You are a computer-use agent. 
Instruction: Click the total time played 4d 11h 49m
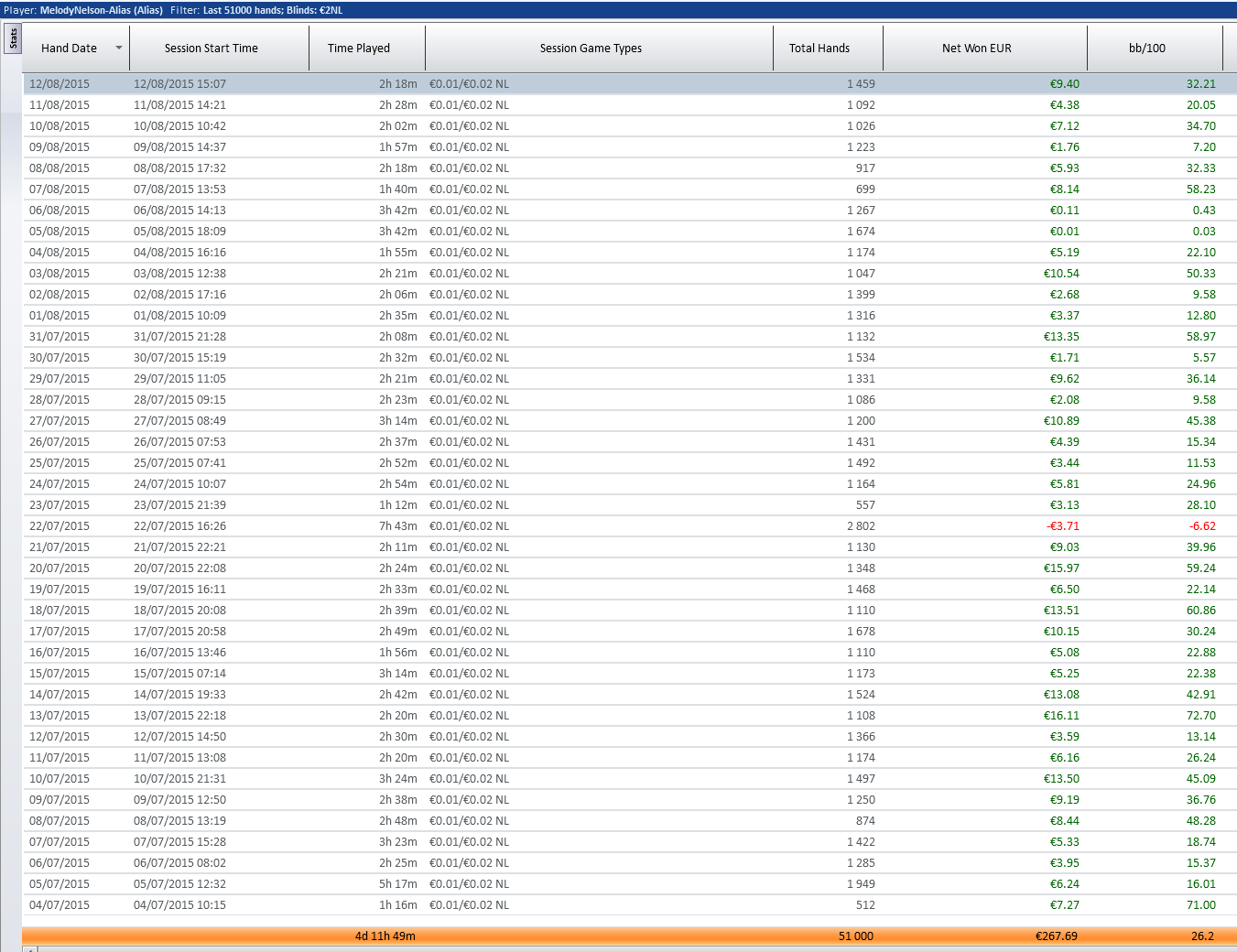[385, 936]
